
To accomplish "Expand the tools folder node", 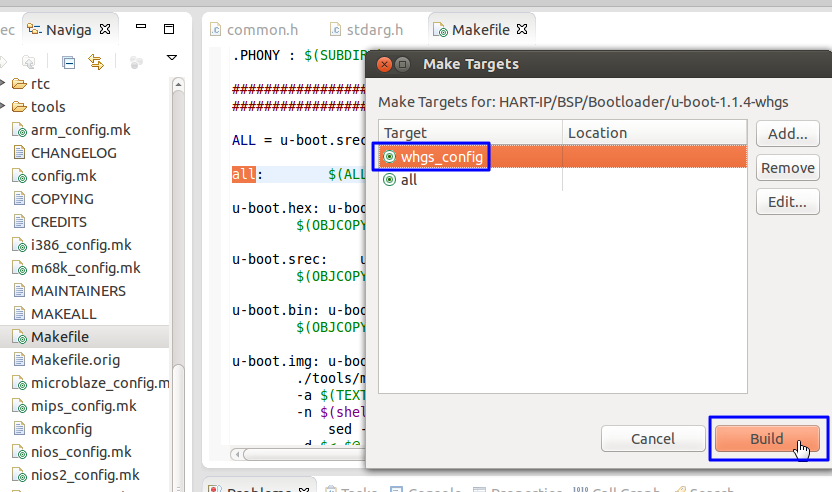I will pos(3,106).
